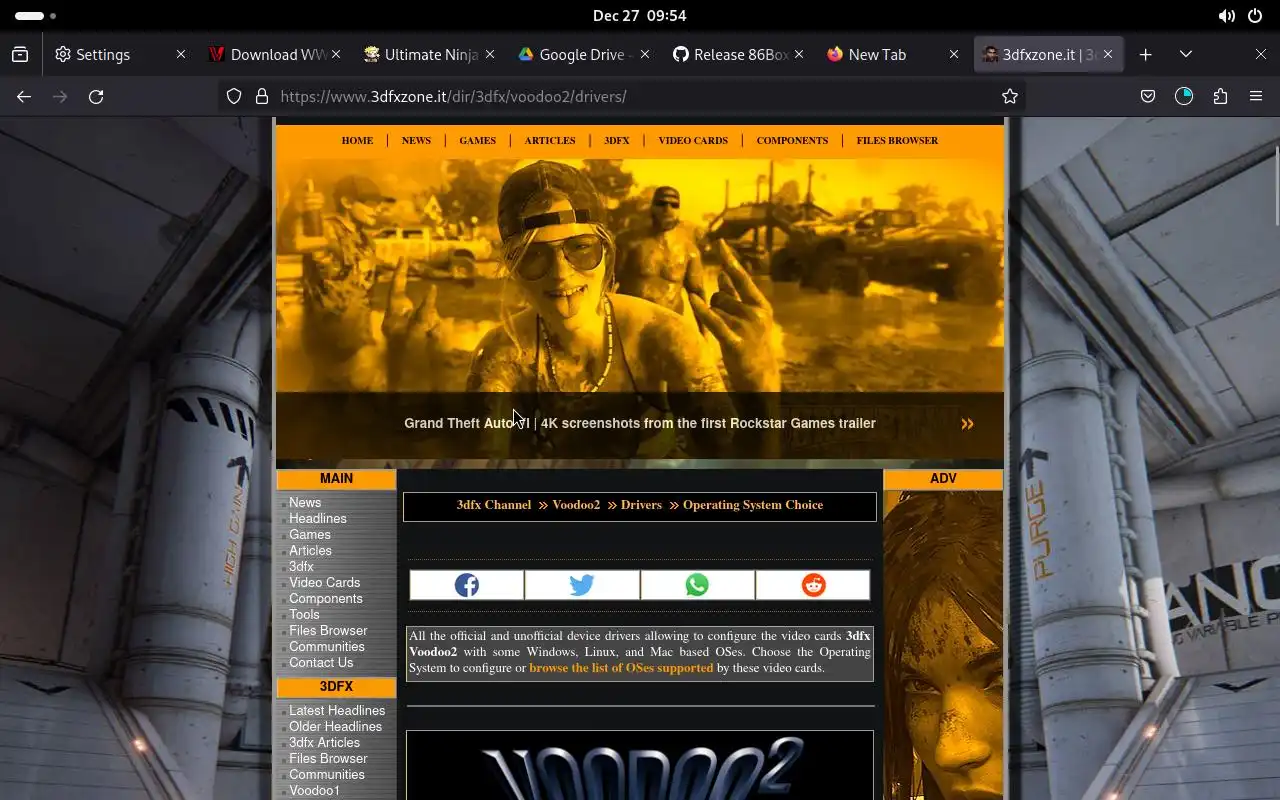Open Headlines in MAIN sidebar
This screenshot has height=800, width=1280.
pyautogui.click(x=318, y=519)
